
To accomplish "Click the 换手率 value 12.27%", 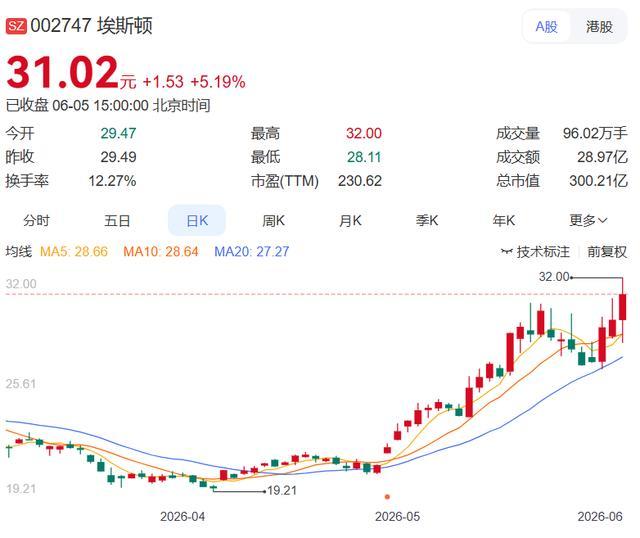I will 112,180.
